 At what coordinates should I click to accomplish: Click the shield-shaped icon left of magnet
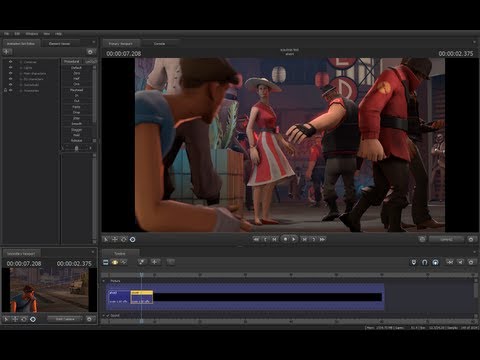tap(414, 262)
